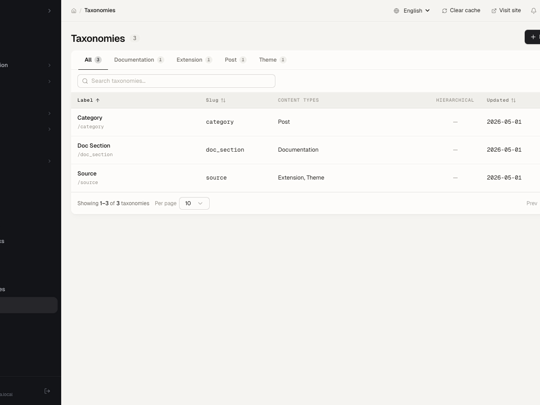Open the Doc Section taxonomy
The image size is (540, 405).
coord(94,146)
